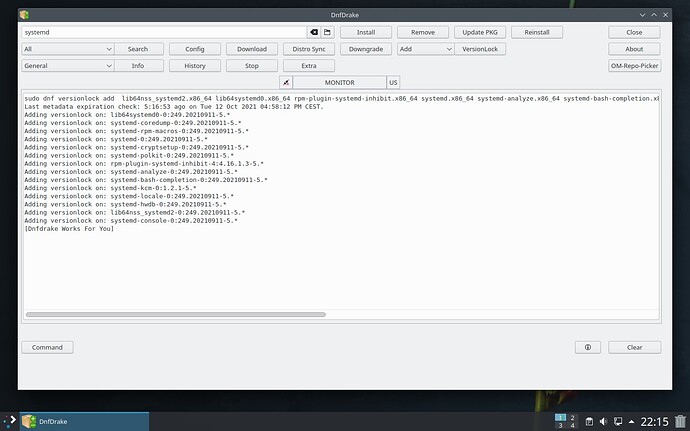Expand hidden system tray icons arrow
This screenshot has width=690, height=431.
[631, 421]
